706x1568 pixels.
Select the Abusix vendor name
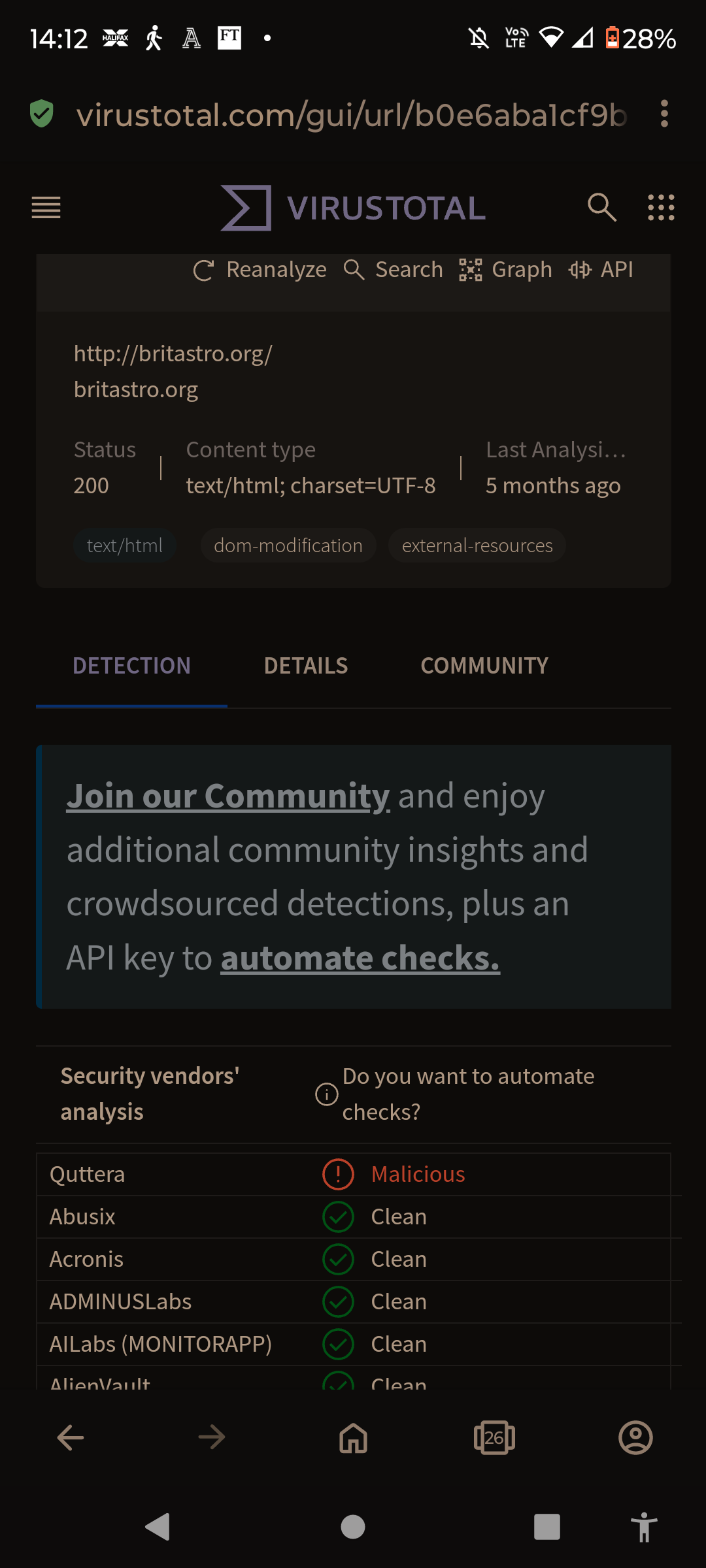click(x=82, y=1217)
